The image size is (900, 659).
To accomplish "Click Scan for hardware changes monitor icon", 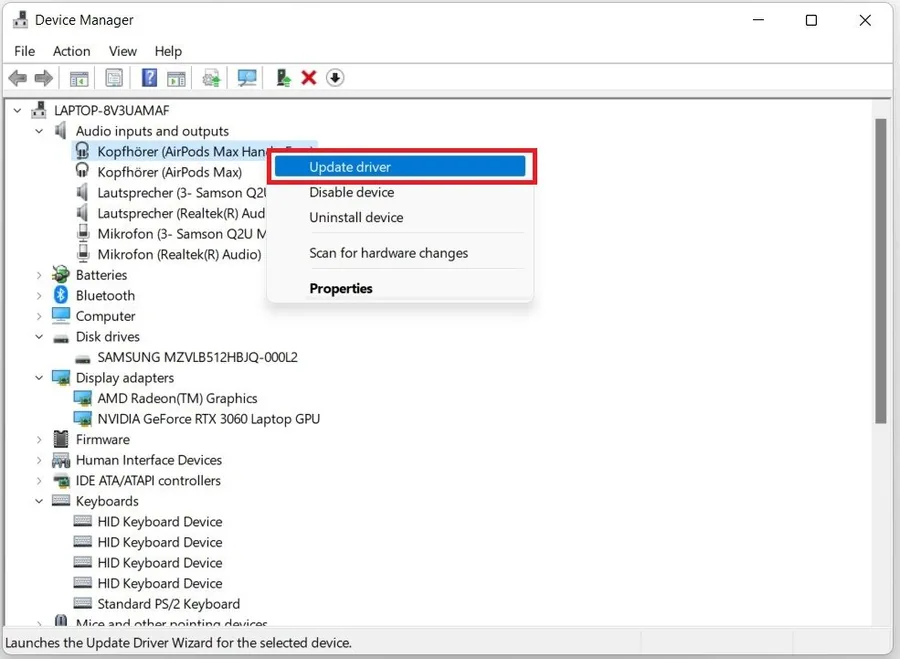I will pyautogui.click(x=247, y=77).
